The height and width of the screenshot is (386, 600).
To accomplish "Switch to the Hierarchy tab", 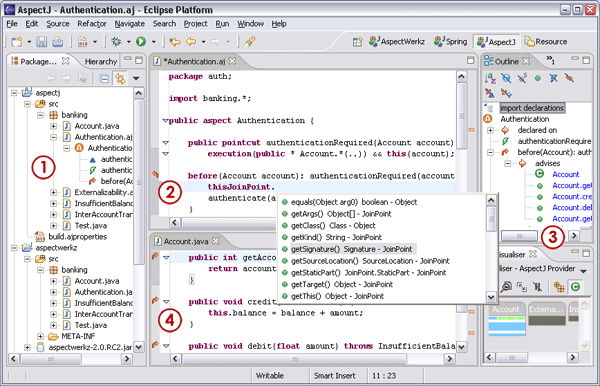I will [101, 62].
